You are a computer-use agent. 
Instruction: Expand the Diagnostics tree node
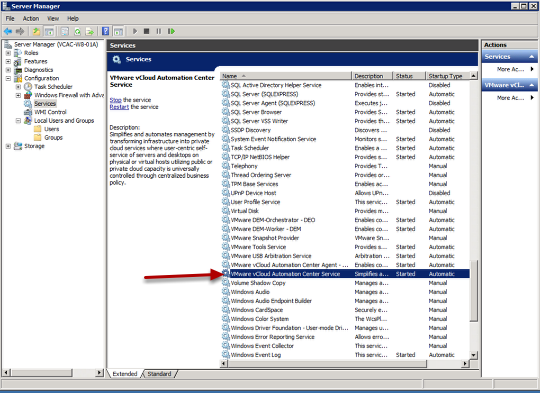click(8, 70)
